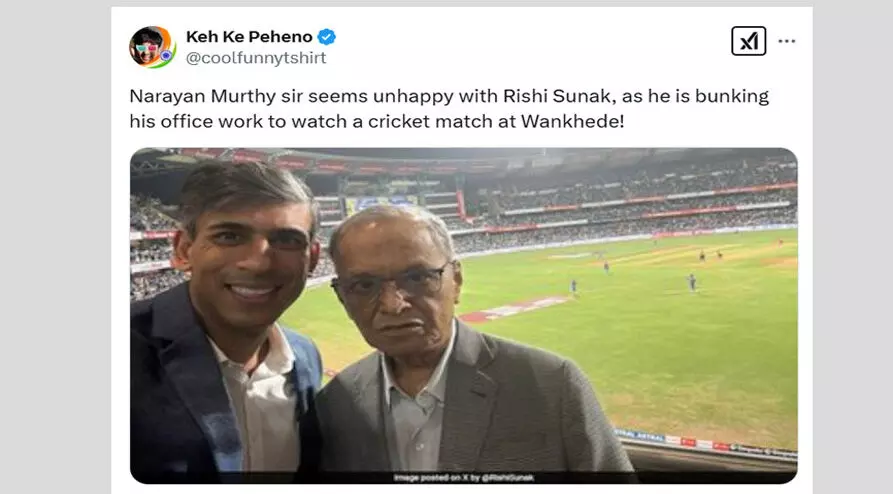Open the Keh Ke Peheno display name

click(x=248, y=37)
